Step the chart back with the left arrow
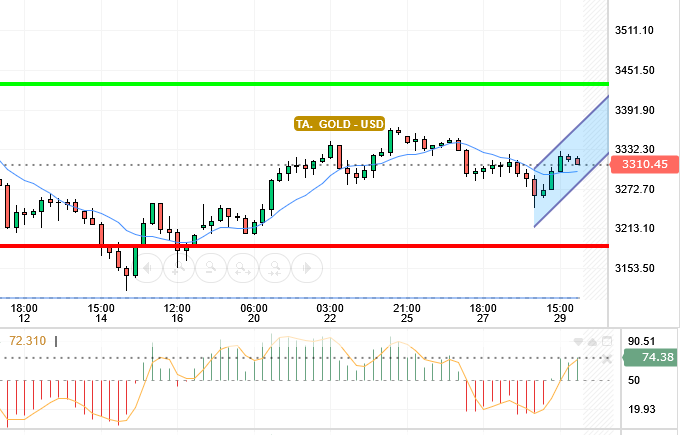The width and height of the screenshot is (684, 435). (147, 267)
